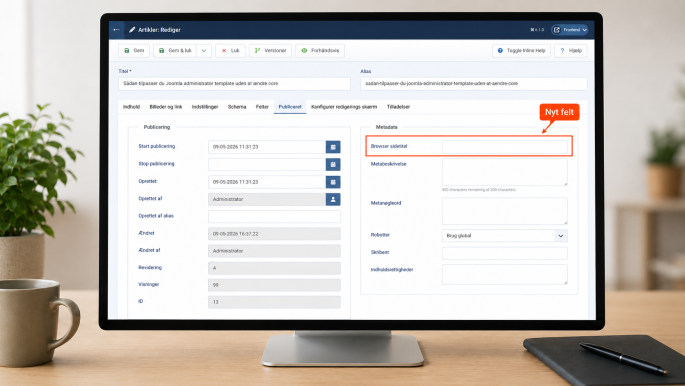Click the Browser sidetitel input field
685x386 pixels.
[x=505, y=147]
